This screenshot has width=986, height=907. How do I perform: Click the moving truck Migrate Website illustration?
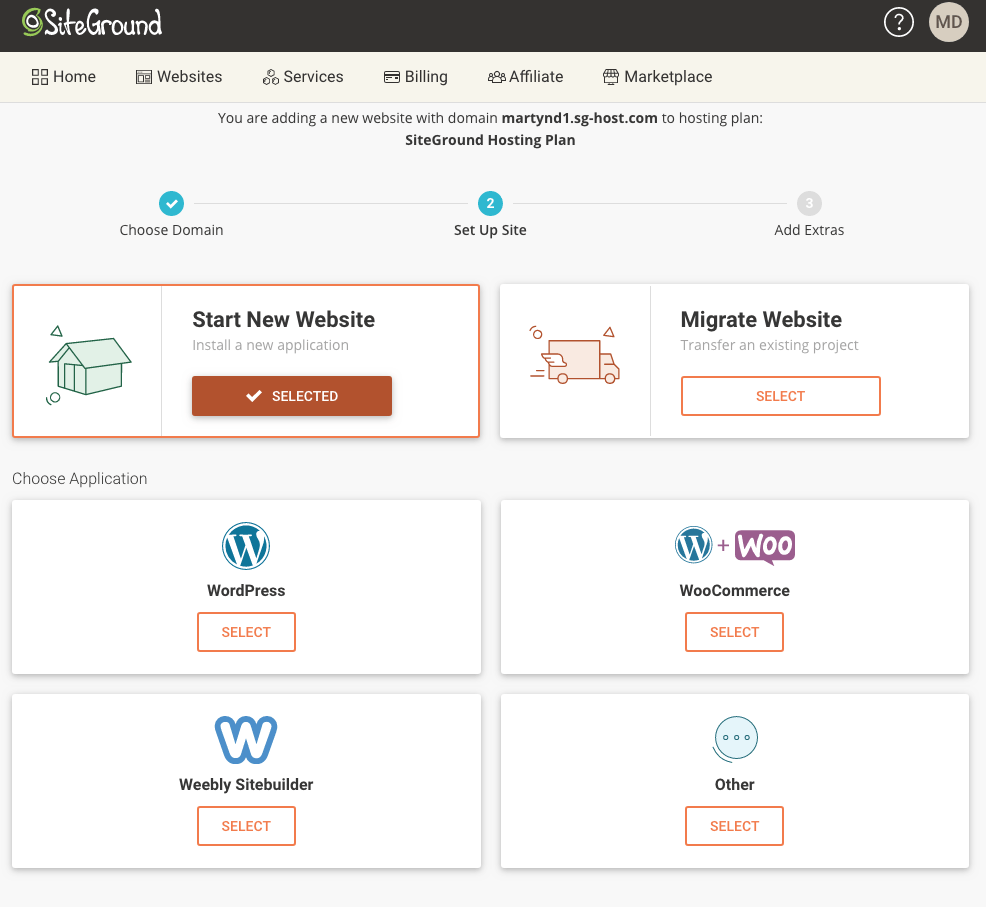tap(575, 355)
